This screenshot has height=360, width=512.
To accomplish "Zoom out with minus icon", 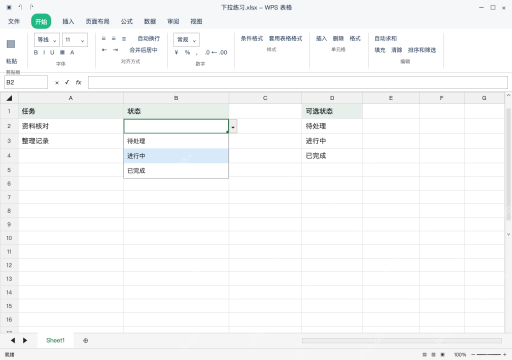I will pyautogui.click(x=473, y=355).
